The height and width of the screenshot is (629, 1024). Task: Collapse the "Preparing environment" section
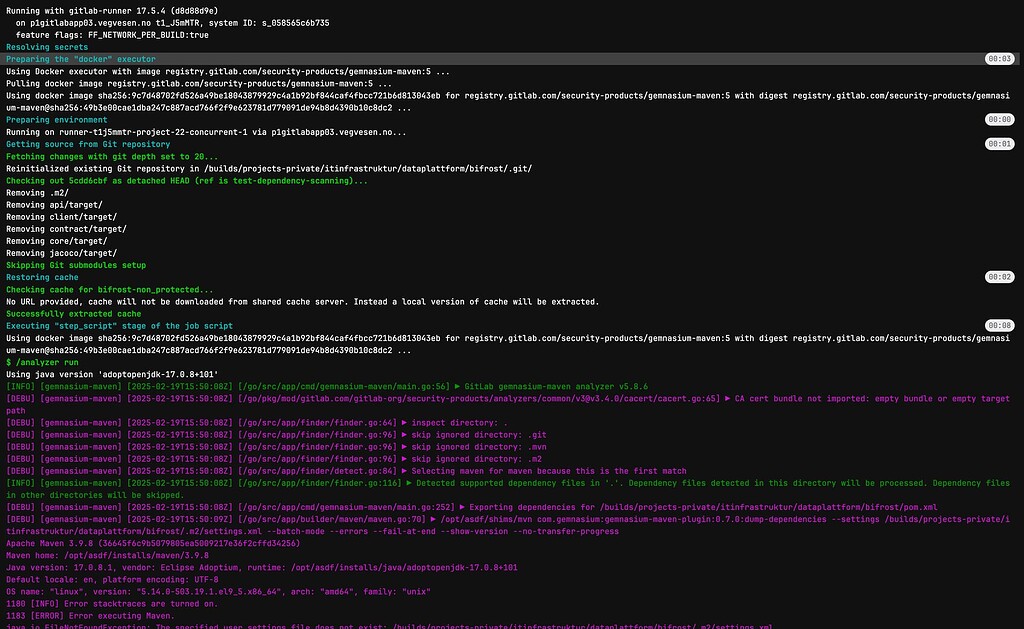(x=60, y=119)
